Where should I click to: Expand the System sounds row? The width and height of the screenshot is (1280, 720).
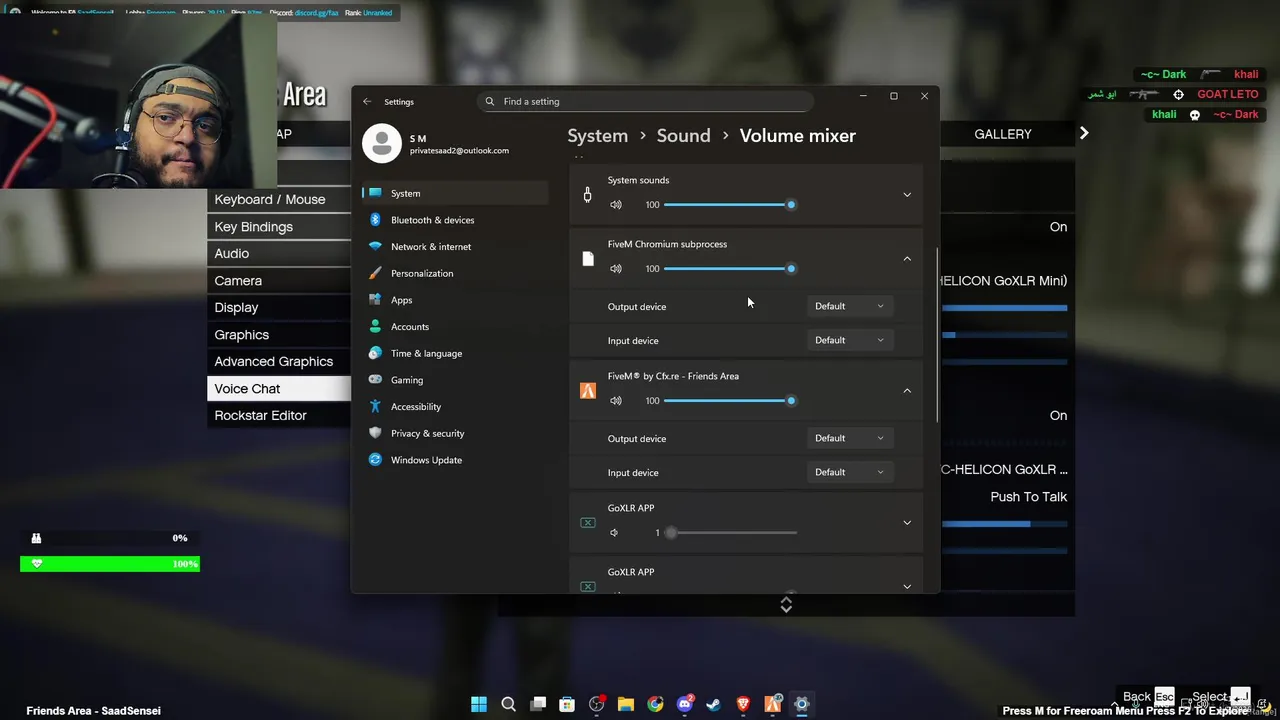pyautogui.click(x=907, y=195)
